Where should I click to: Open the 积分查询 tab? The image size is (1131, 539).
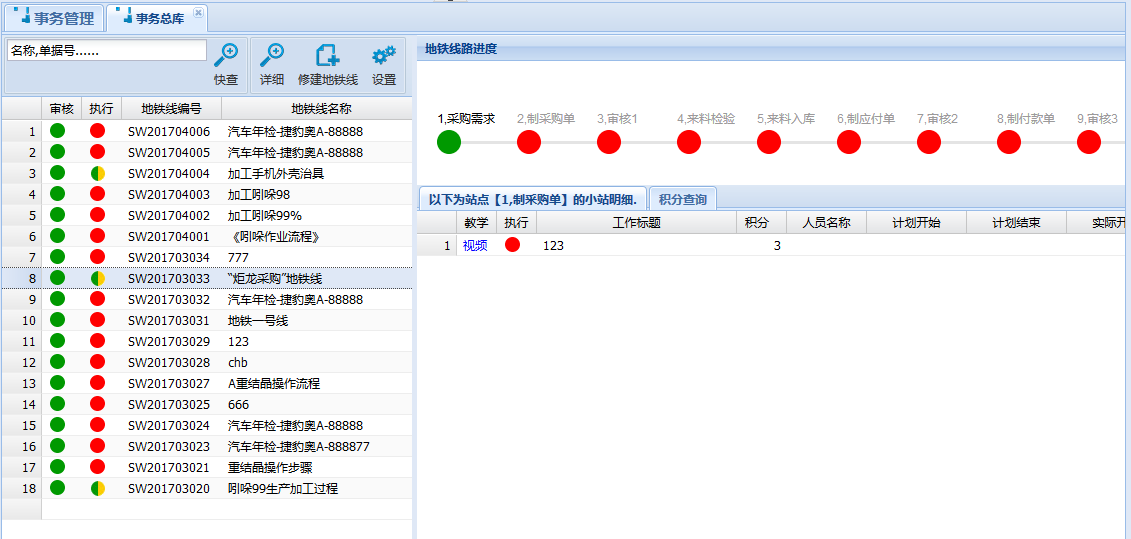point(682,199)
